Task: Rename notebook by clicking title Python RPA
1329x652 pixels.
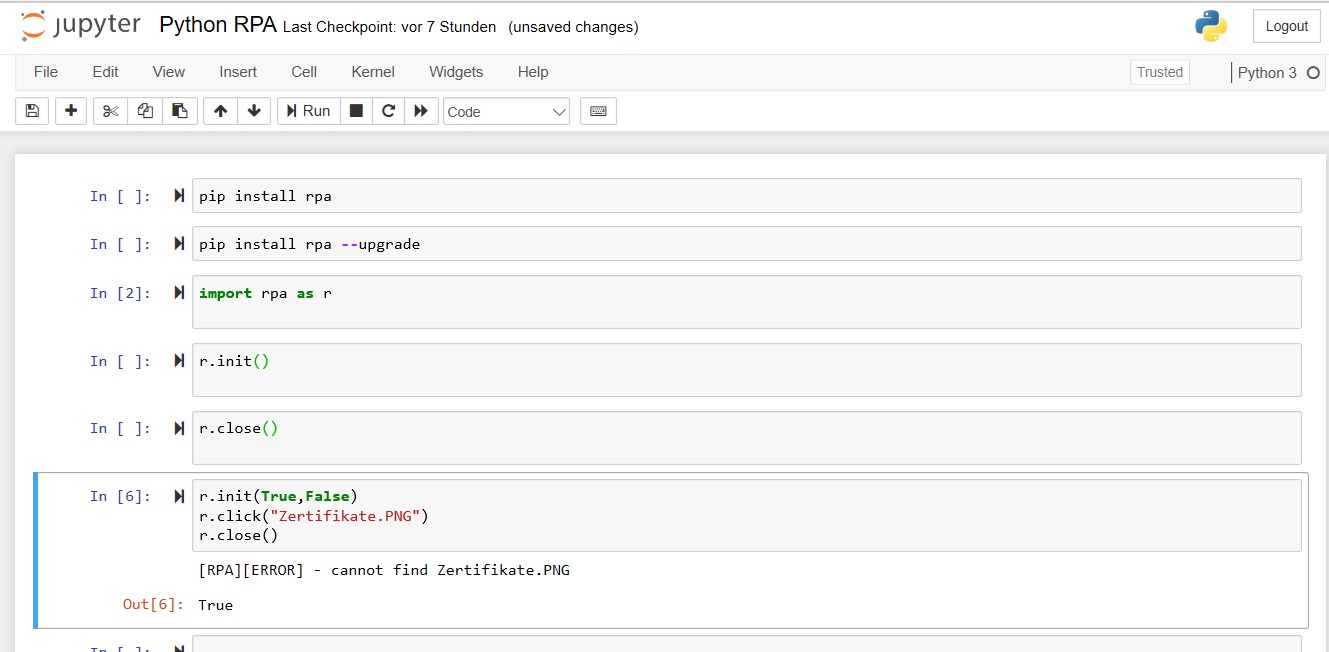Action: tap(216, 24)
